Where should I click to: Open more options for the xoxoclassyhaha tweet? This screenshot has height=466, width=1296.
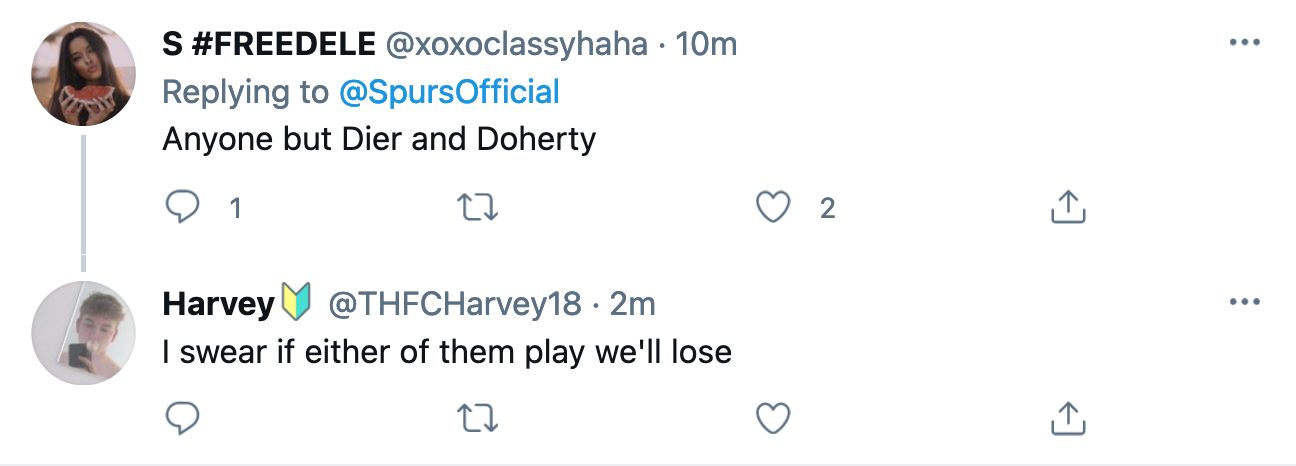(x=1243, y=43)
